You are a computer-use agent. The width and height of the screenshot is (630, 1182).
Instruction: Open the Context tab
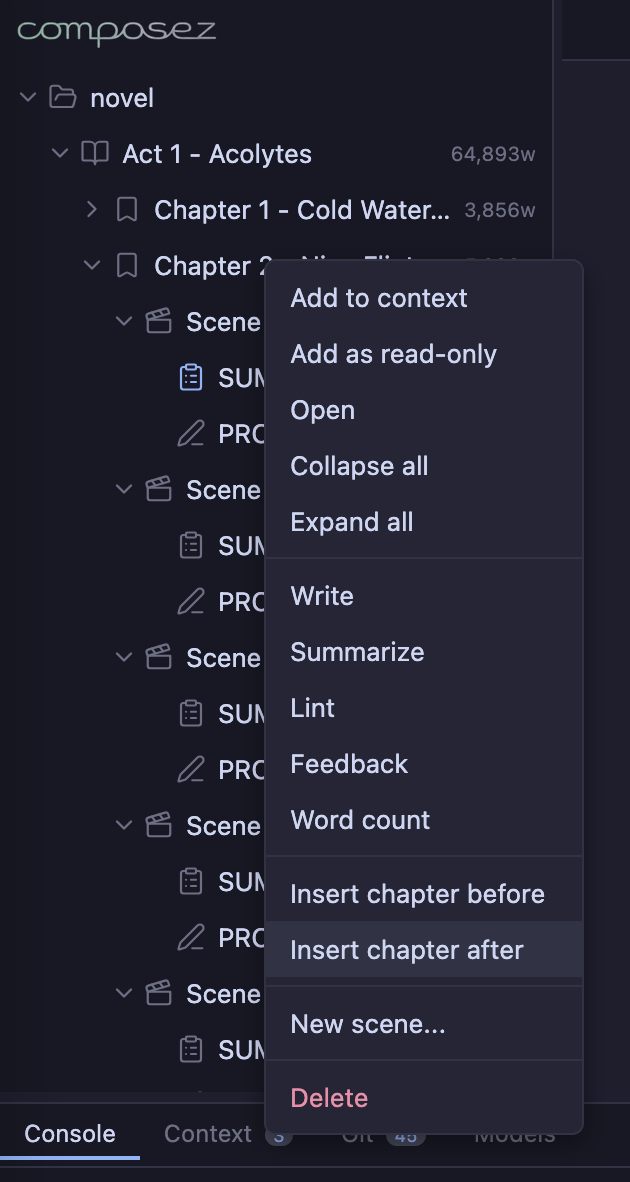pyautogui.click(x=208, y=1134)
